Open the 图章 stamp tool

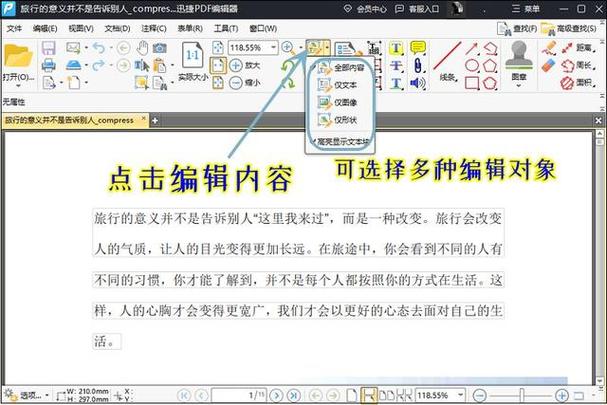(x=519, y=60)
